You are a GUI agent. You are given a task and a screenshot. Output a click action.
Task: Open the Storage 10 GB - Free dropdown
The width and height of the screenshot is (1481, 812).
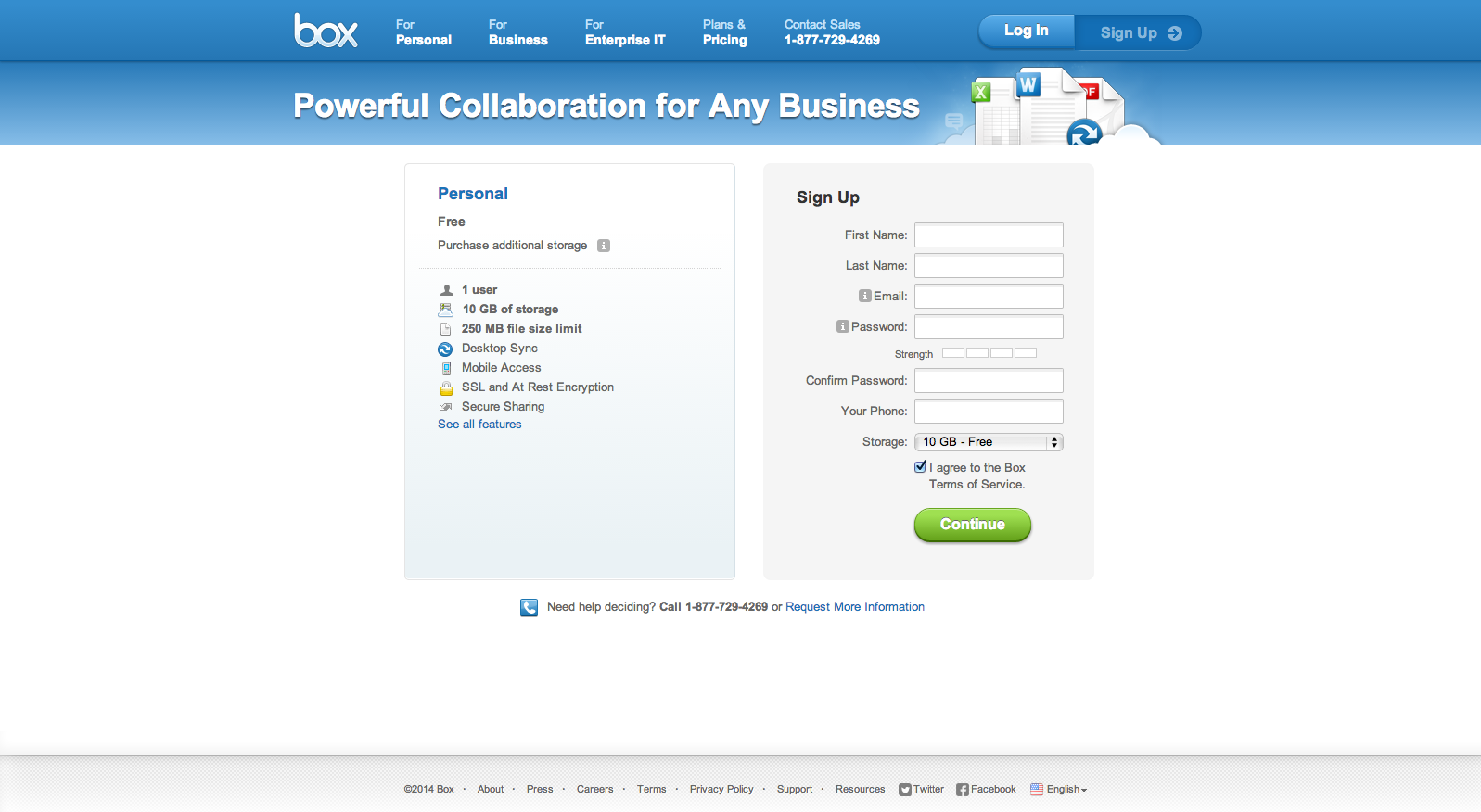tap(989, 442)
